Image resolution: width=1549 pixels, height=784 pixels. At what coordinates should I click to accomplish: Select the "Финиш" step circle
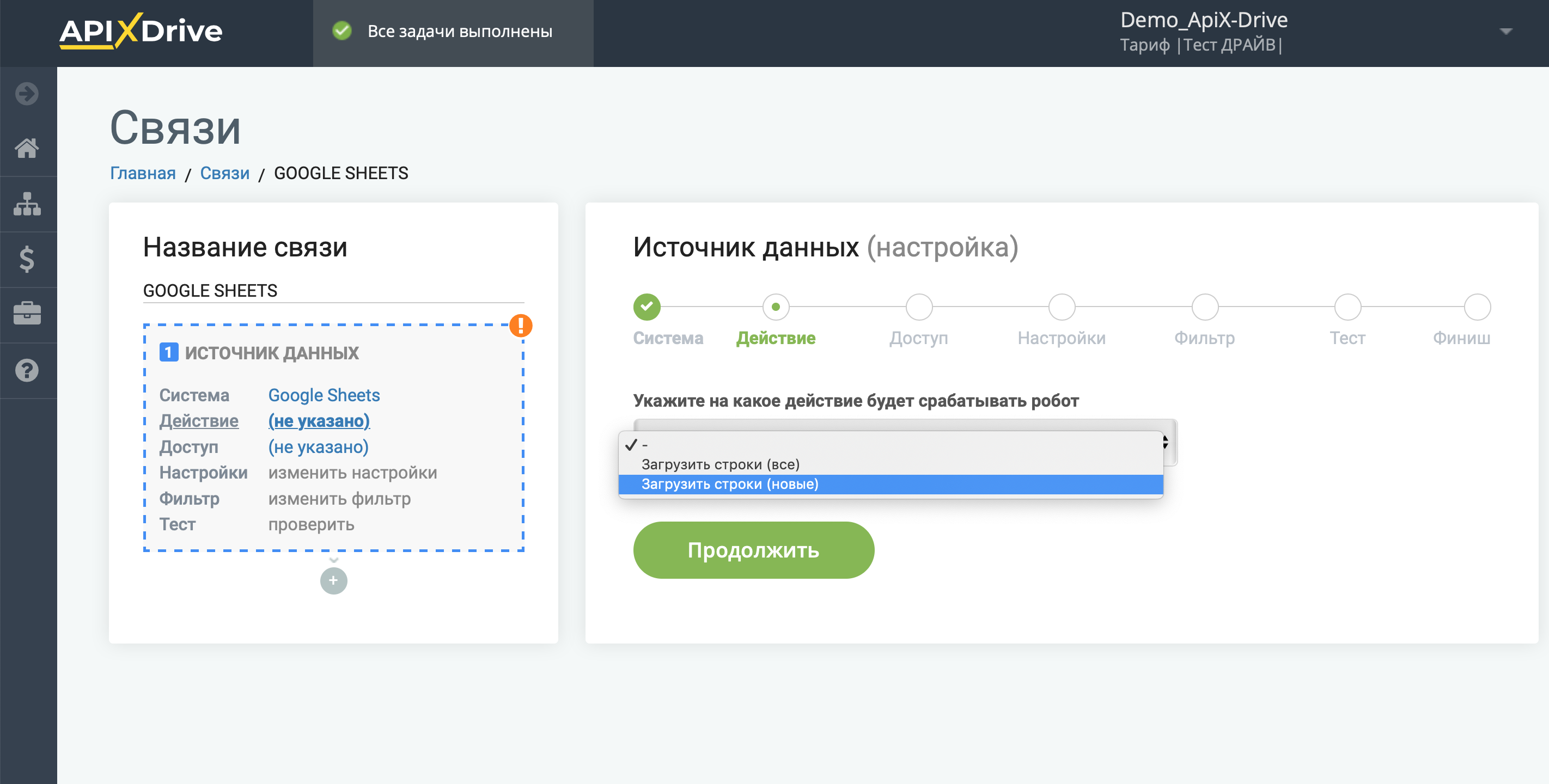tap(1477, 307)
